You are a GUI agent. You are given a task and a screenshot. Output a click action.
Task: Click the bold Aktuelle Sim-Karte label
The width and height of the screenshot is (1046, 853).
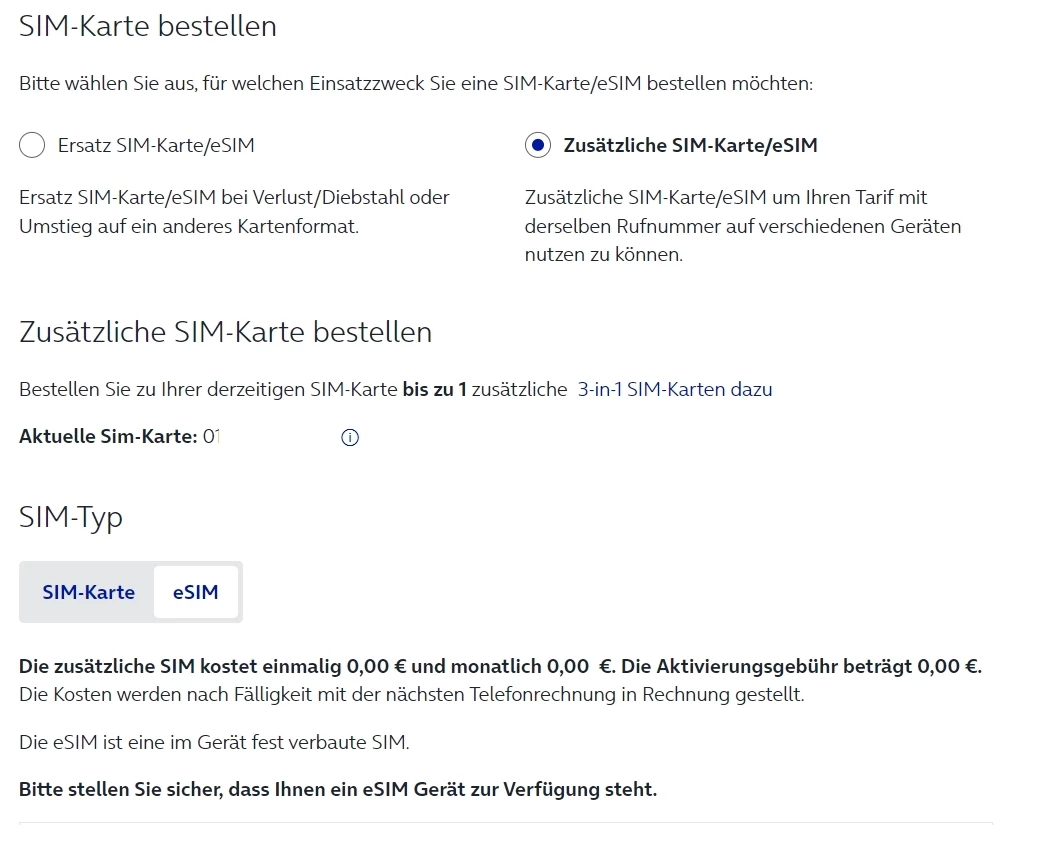pyautogui.click(x=108, y=437)
